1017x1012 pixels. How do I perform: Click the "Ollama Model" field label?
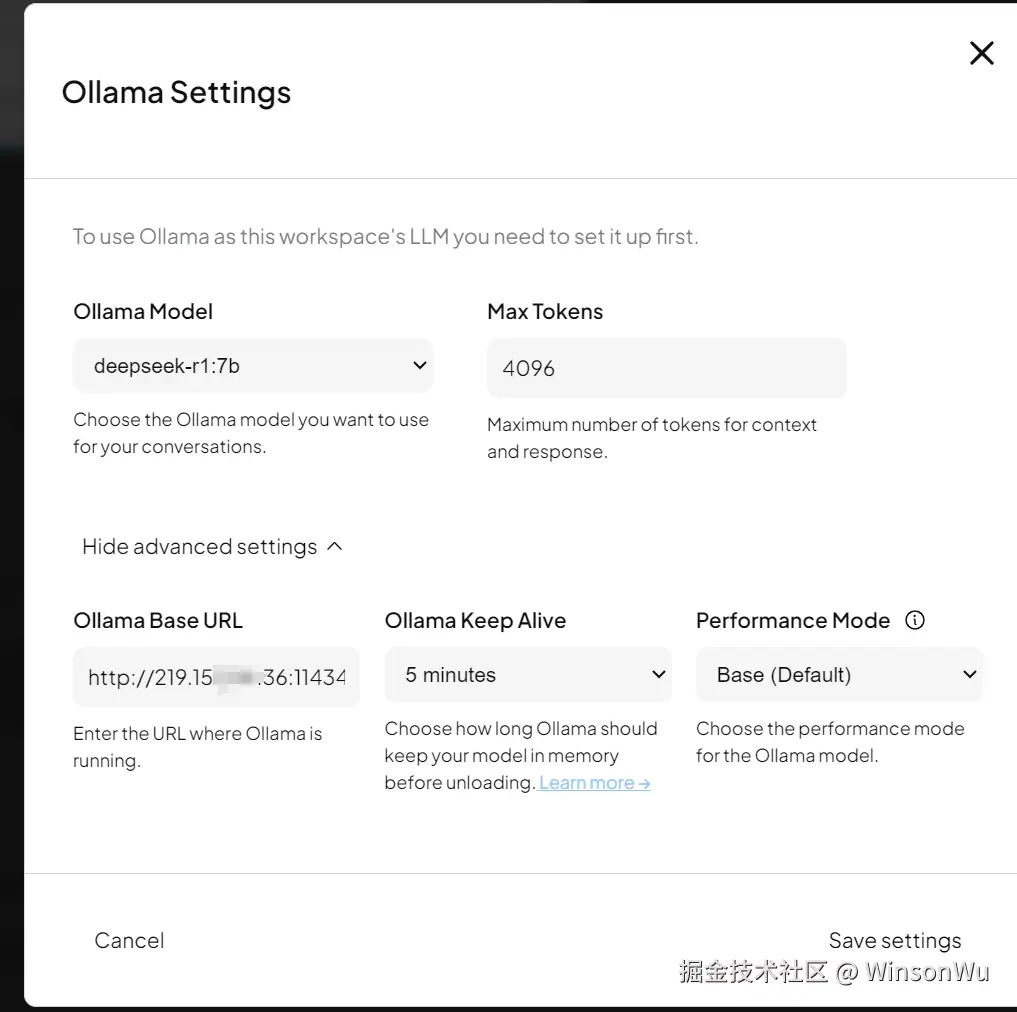point(143,312)
